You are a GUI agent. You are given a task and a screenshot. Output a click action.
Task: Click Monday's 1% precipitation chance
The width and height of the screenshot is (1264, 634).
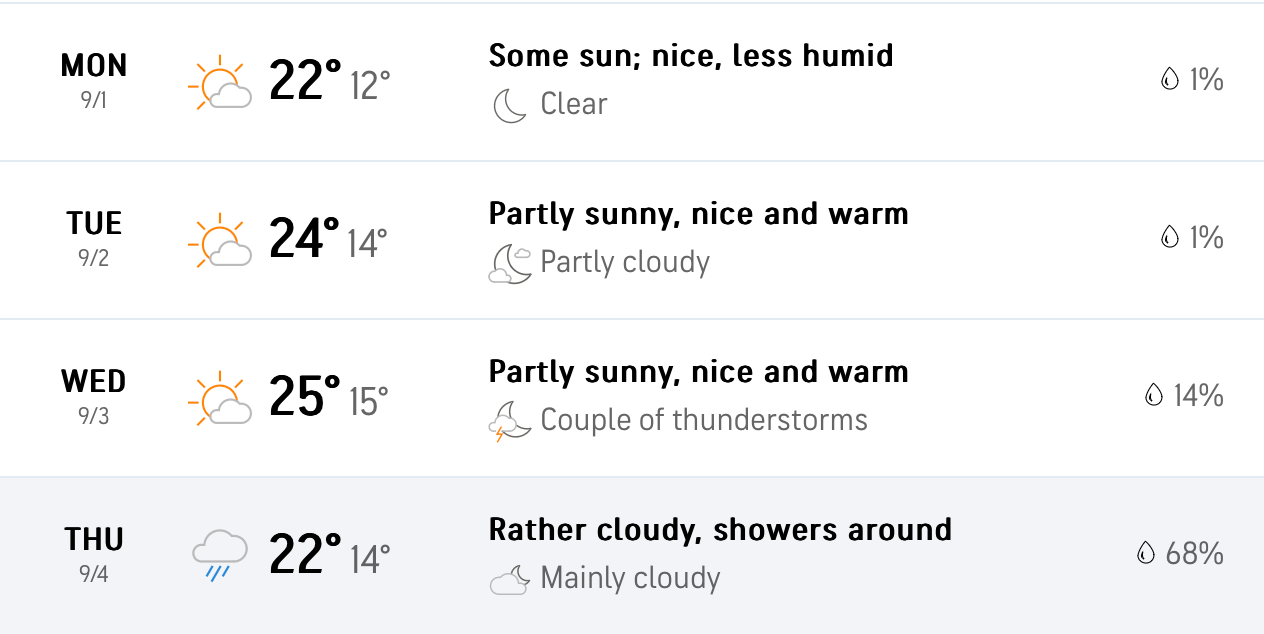pyautogui.click(x=1206, y=79)
